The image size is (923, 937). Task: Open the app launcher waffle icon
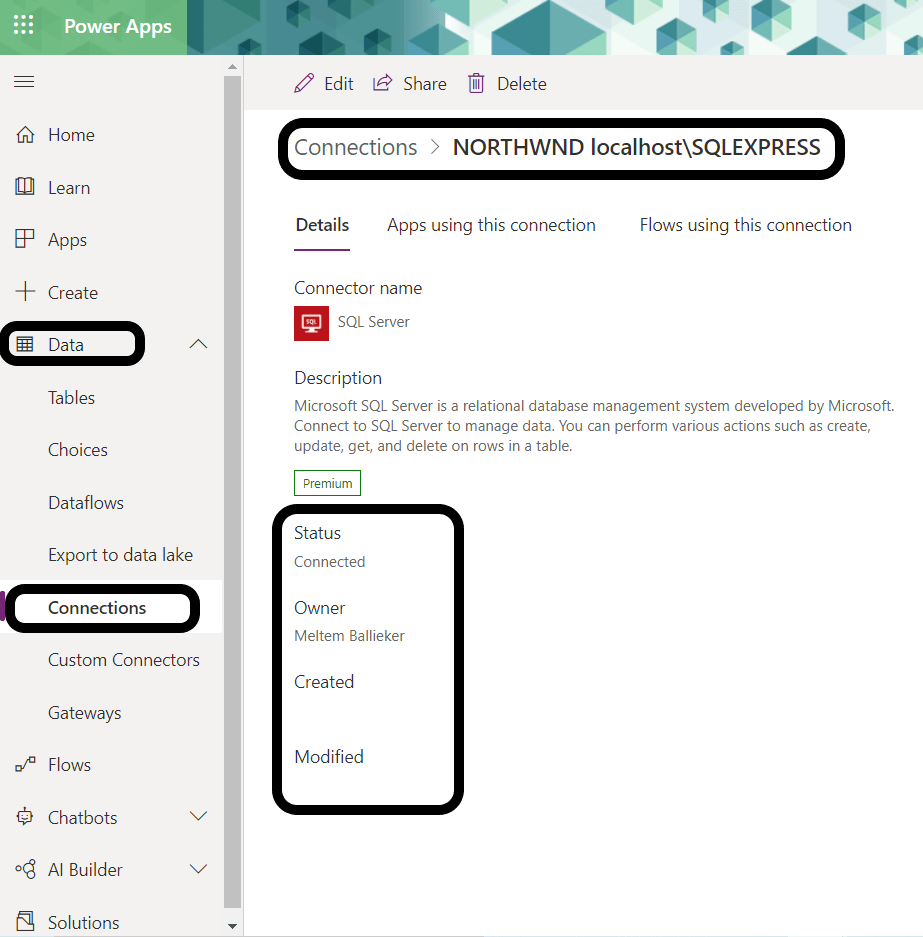tap(24, 26)
